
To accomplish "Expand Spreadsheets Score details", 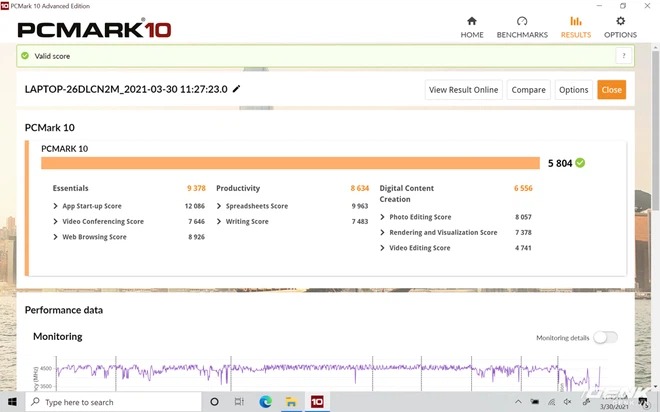I will click(x=219, y=206).
